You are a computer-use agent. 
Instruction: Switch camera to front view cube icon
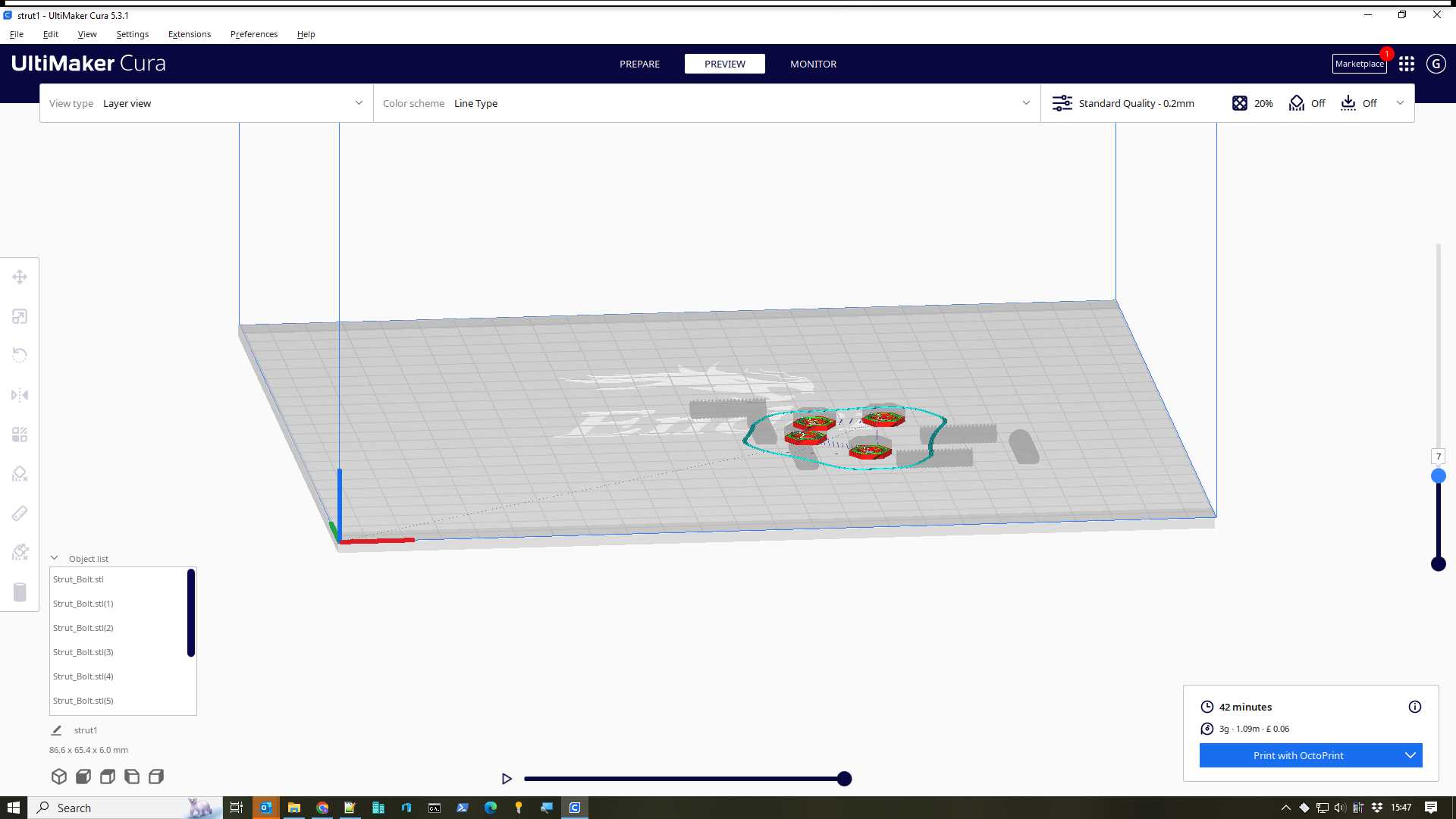(83, 776)
